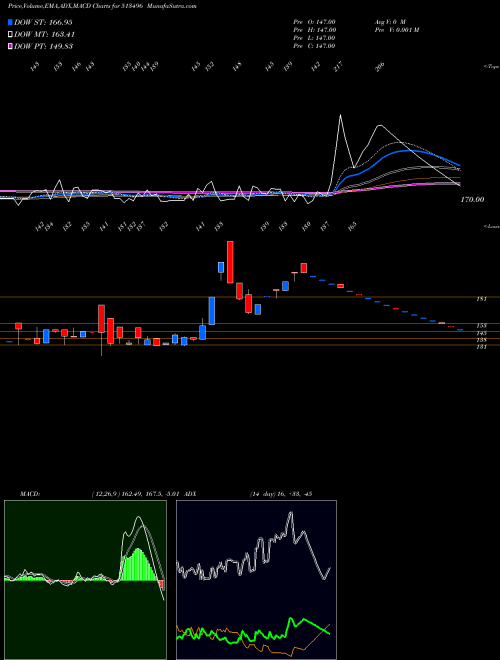Select the 'Pre O: 147.00' open value

pos(314,22)
